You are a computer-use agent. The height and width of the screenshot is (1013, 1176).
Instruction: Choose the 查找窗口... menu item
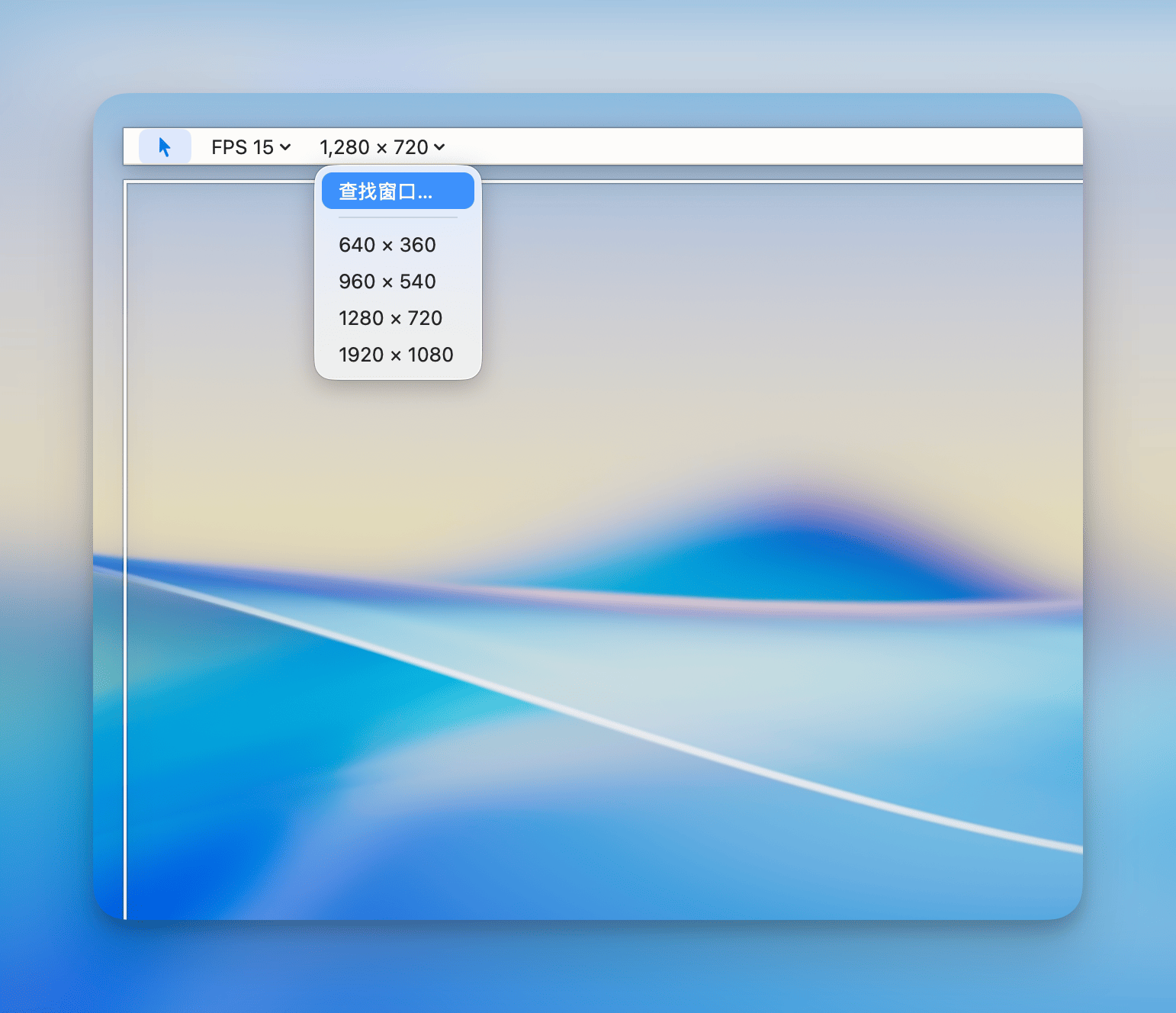point(398,191)
